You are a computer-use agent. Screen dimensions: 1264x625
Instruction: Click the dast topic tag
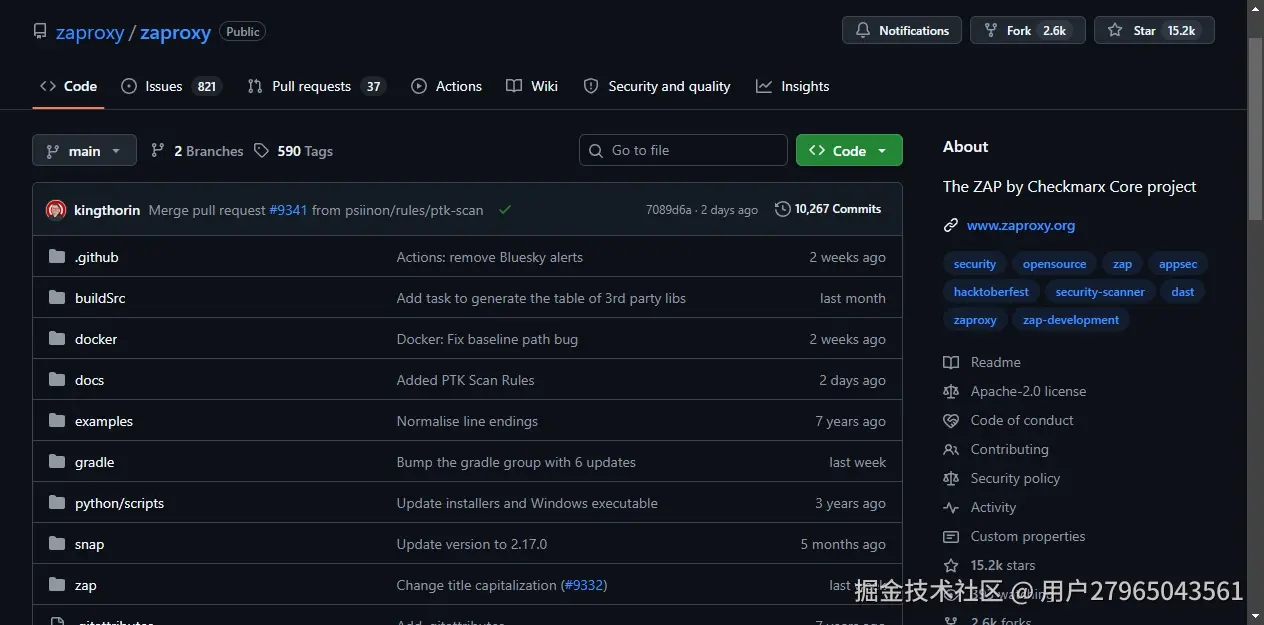(x=1183, y=292)
